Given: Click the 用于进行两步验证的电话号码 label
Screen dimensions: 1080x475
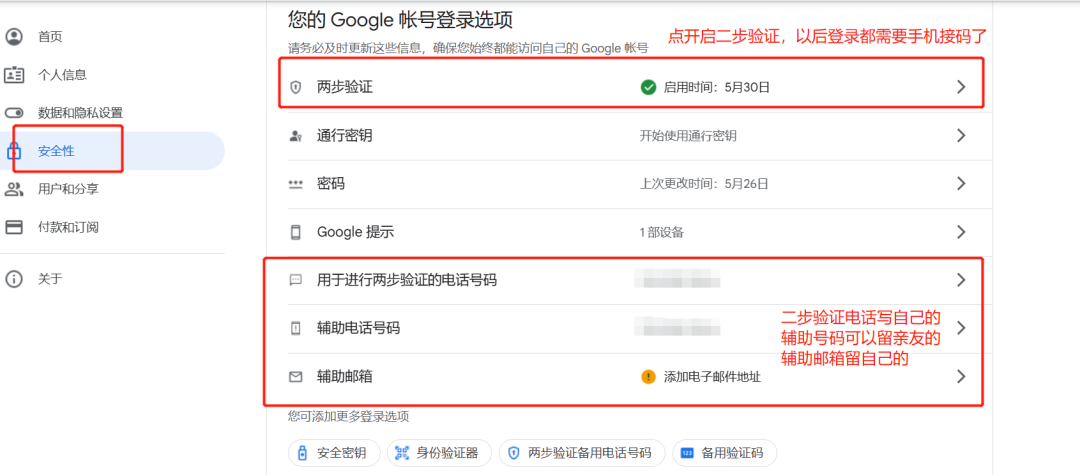Looking at the screenshot, I should pos(407,280).
